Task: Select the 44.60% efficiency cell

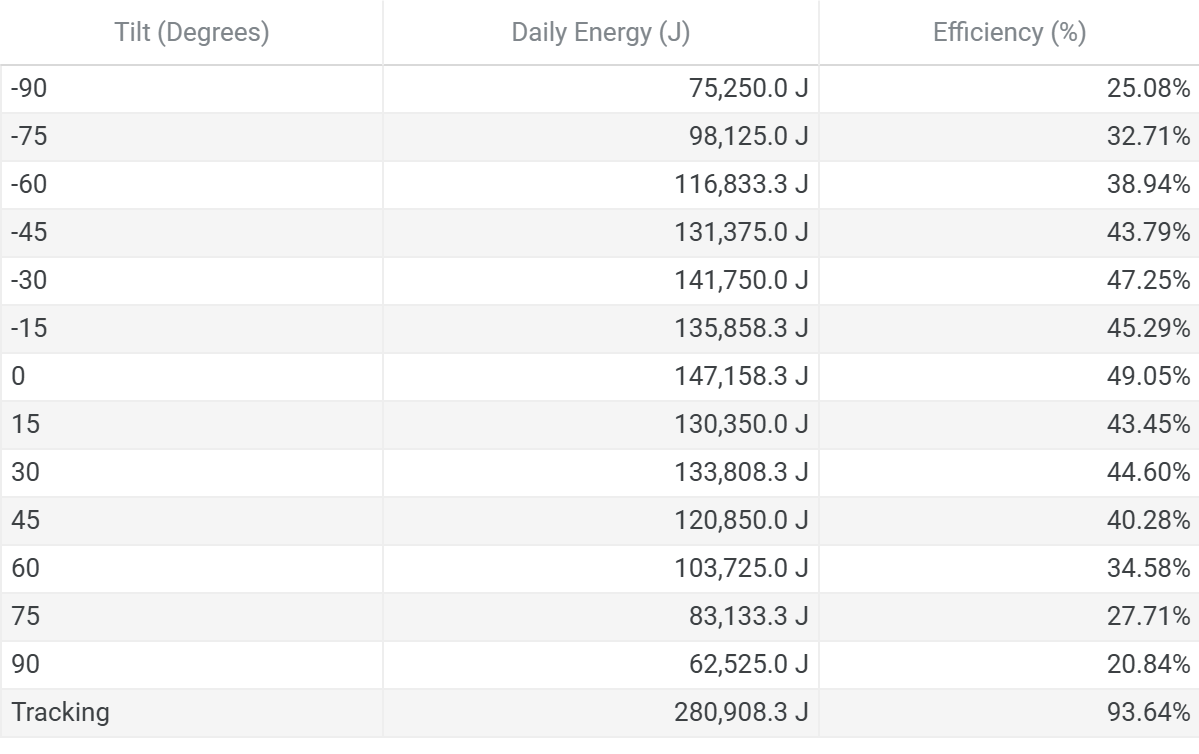Action: [1009, 473]
